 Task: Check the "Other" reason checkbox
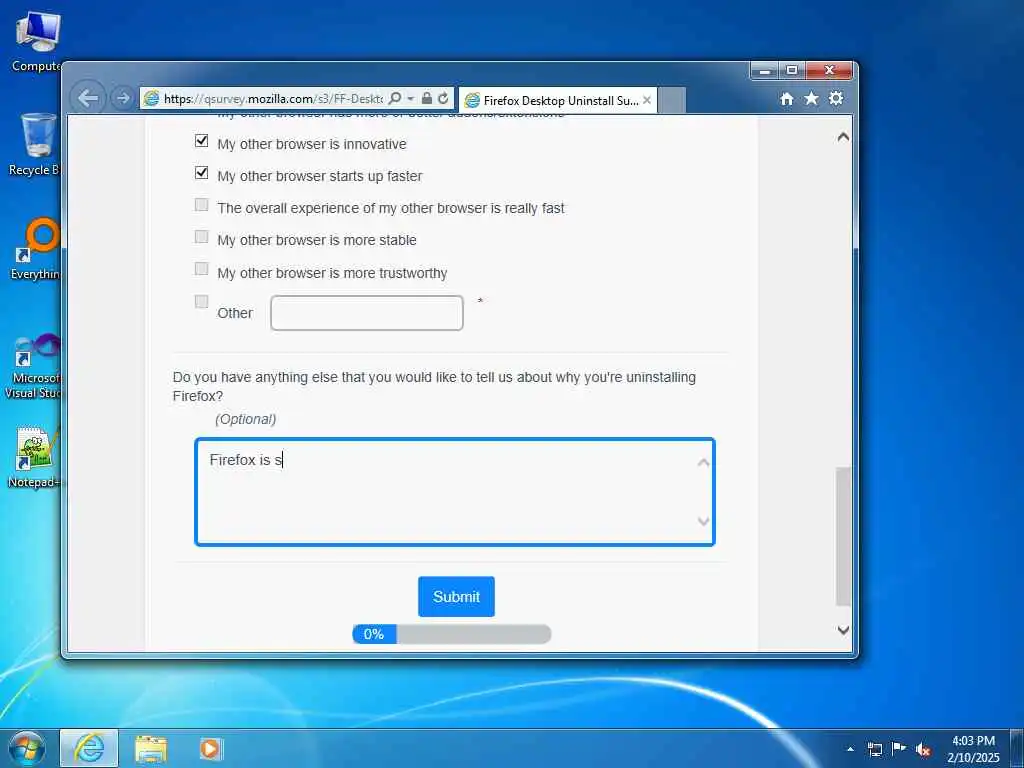[x=202, y=302]
